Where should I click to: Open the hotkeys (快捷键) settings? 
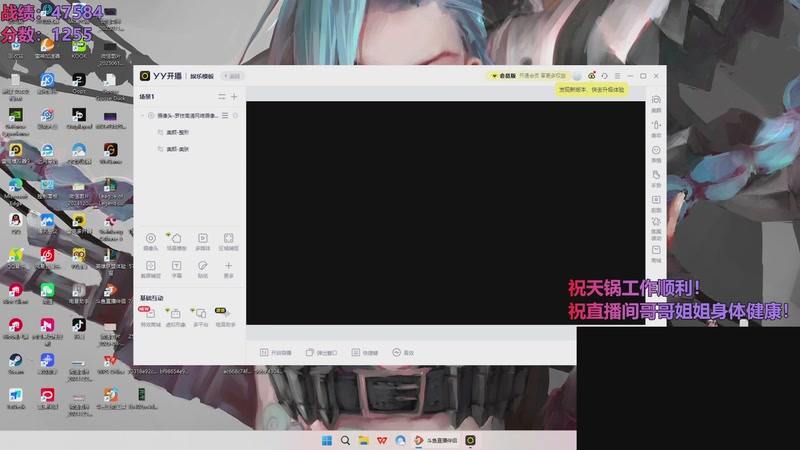[365, 353]
